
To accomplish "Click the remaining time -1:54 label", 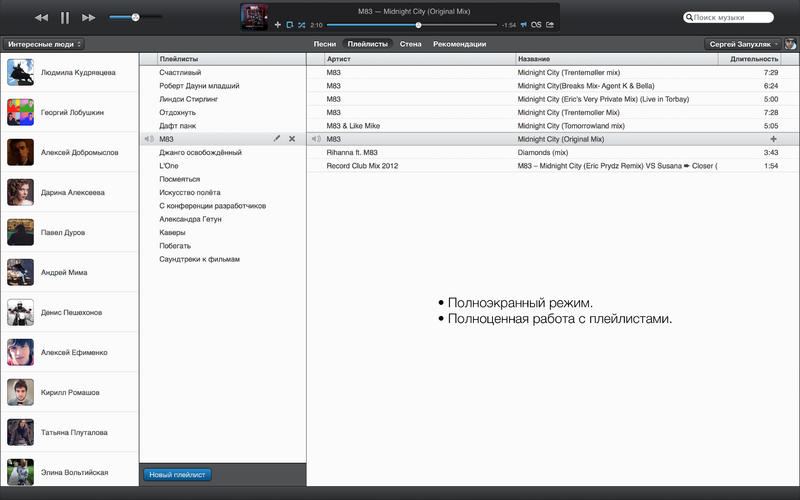I will [x=509, y=25].
